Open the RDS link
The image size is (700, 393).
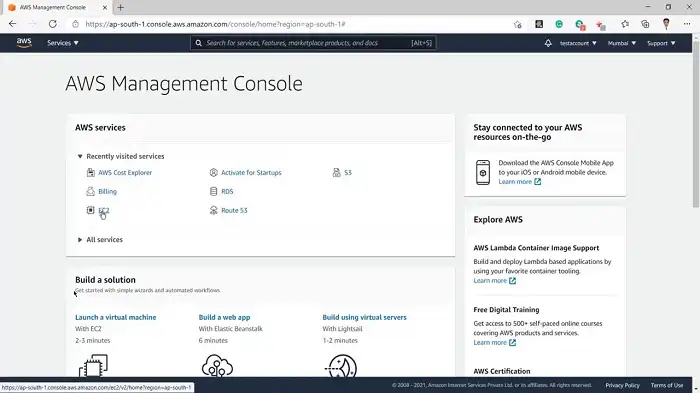[227, 191]
